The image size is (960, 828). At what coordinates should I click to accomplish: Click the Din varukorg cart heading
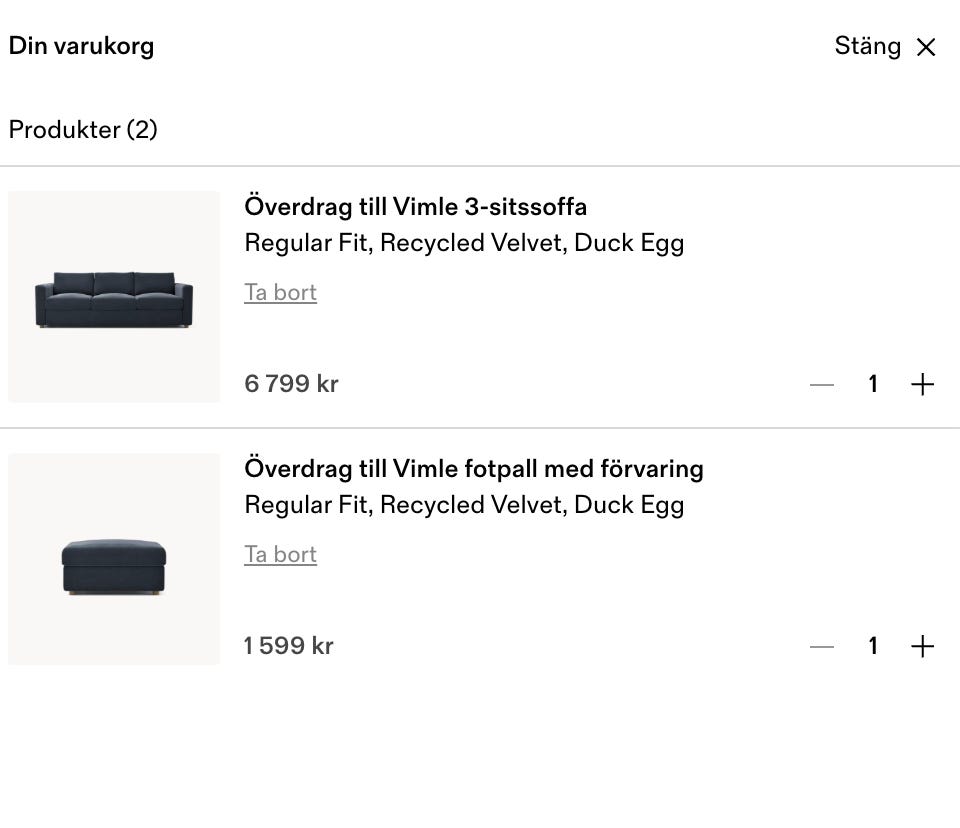(81, 46)
